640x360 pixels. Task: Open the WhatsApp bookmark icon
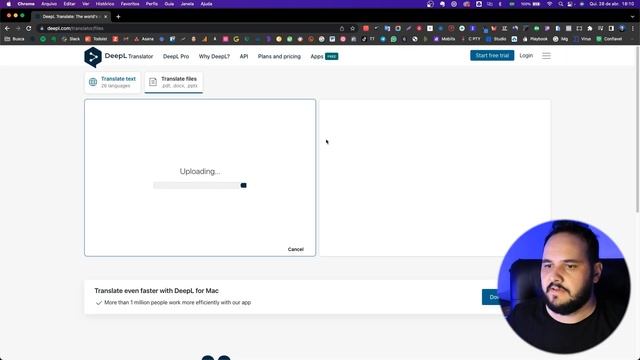pos(393,39)
